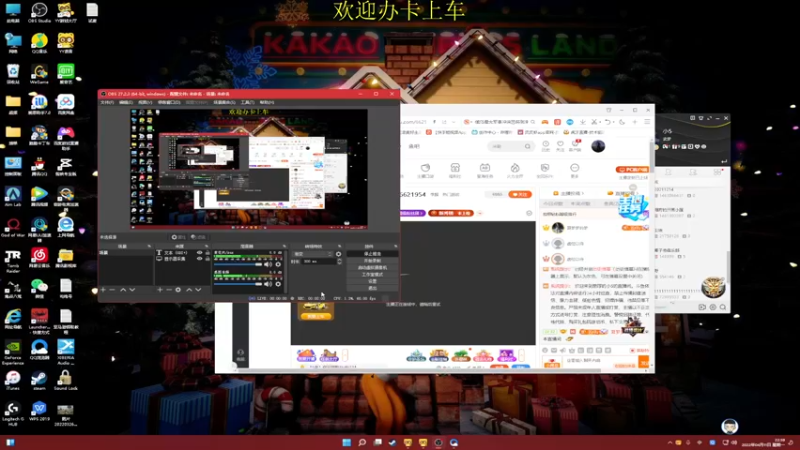Screen dimensions: 800x450
Task: Open the WeChat desktop icon
Action: coord(39,288)
